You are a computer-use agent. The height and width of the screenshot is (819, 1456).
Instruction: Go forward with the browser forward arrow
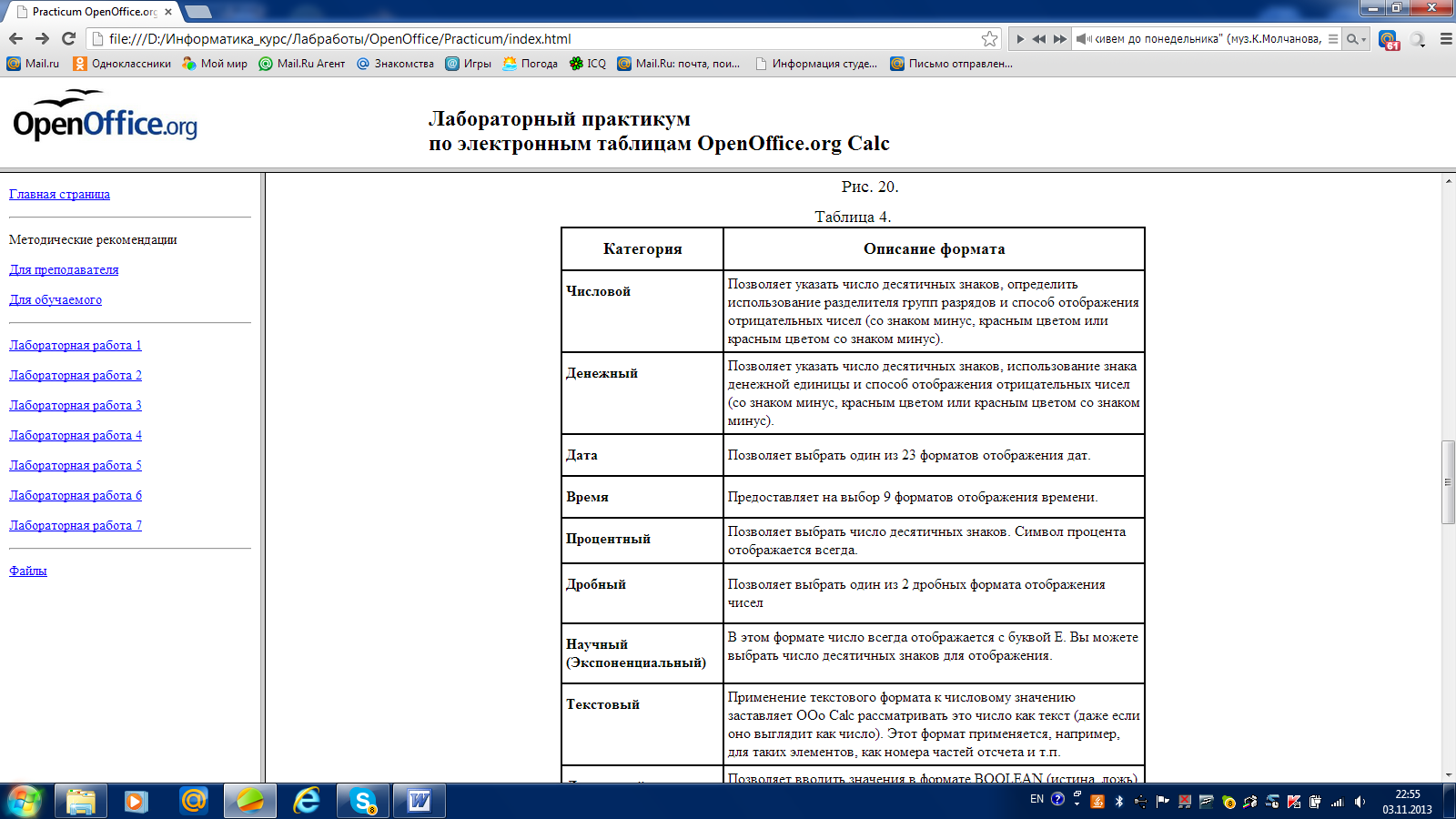pos(42,38)
